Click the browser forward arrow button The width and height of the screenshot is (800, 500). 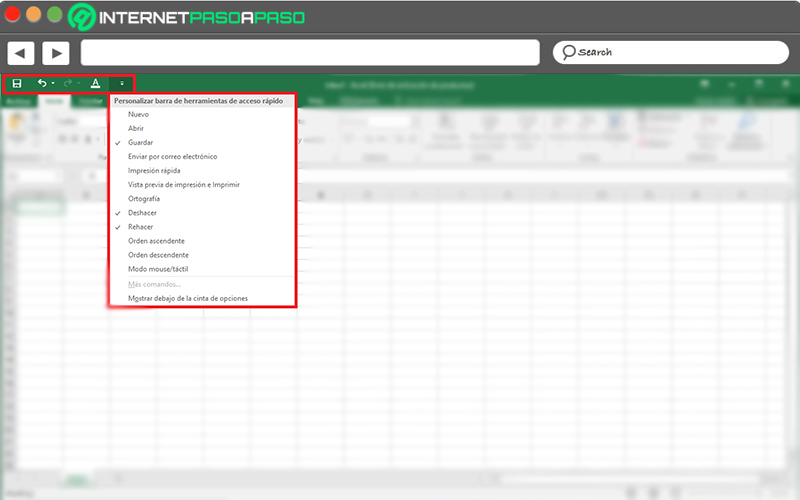55,53
